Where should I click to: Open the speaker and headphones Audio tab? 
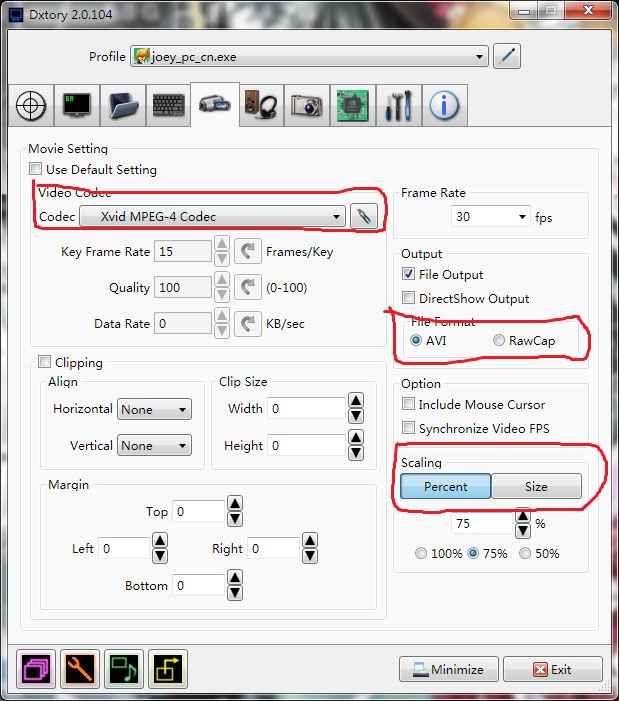point(261,106)
